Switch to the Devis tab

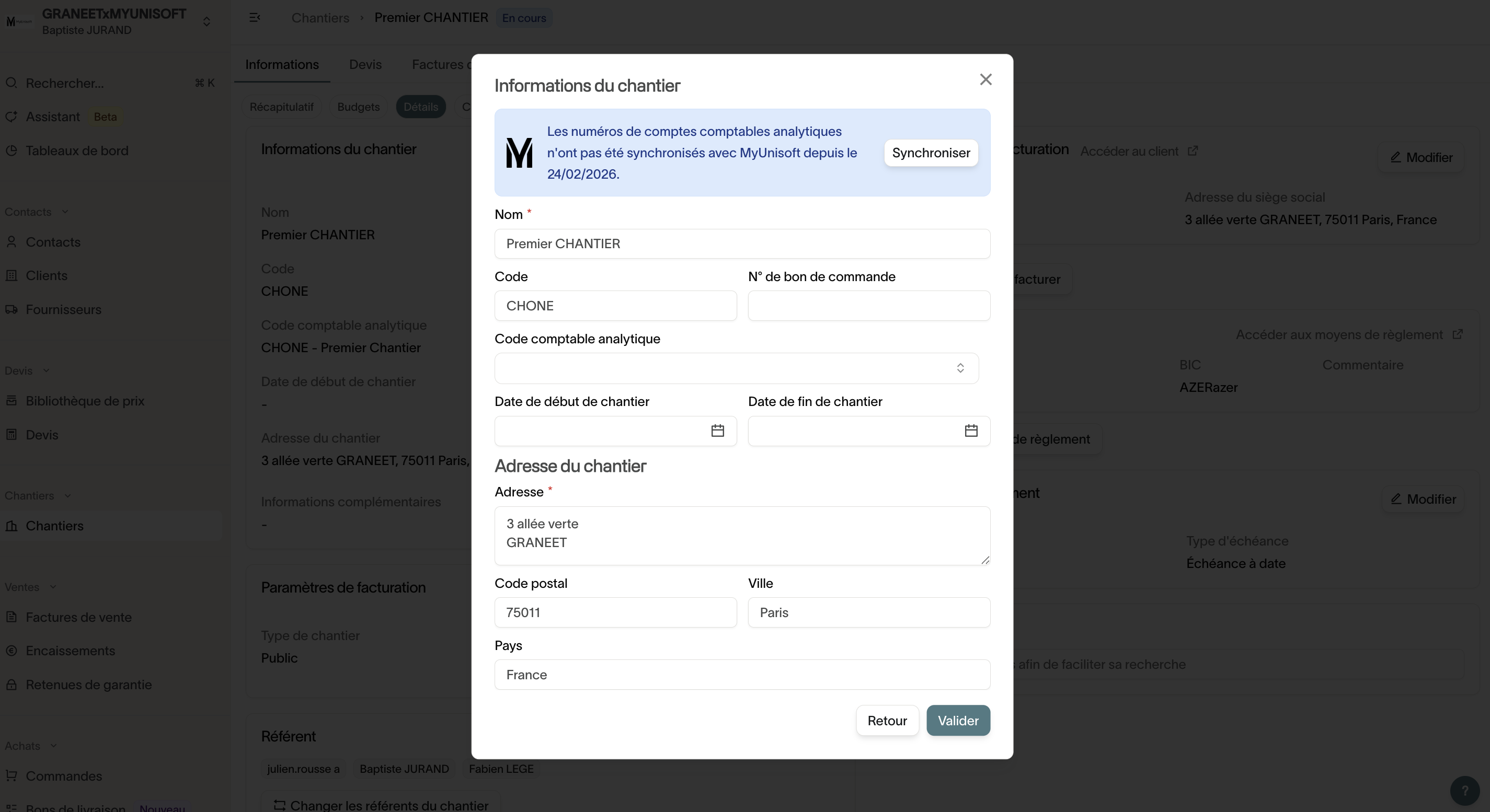pyautogui.click(x=365, y=64)
